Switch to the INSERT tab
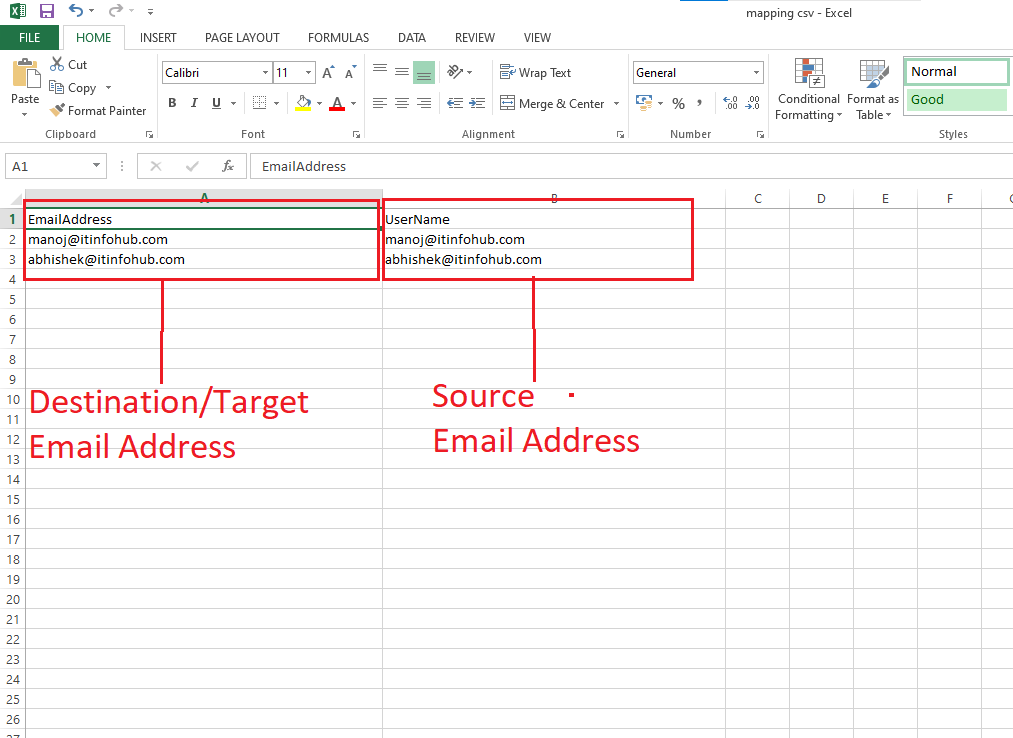The image size is (1013, 738). 158,37
